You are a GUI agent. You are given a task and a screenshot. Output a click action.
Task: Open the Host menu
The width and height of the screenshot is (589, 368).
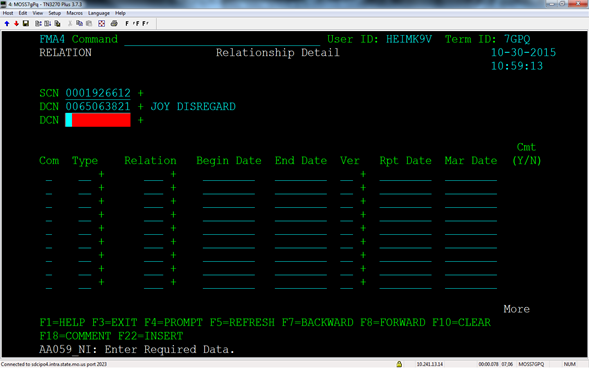8,13
